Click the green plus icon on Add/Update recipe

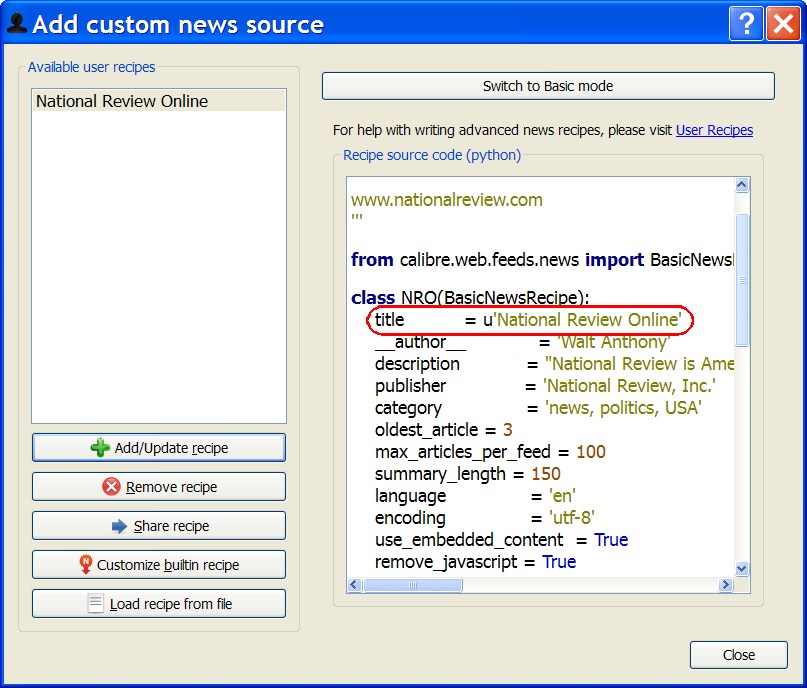tap(100, 448)
